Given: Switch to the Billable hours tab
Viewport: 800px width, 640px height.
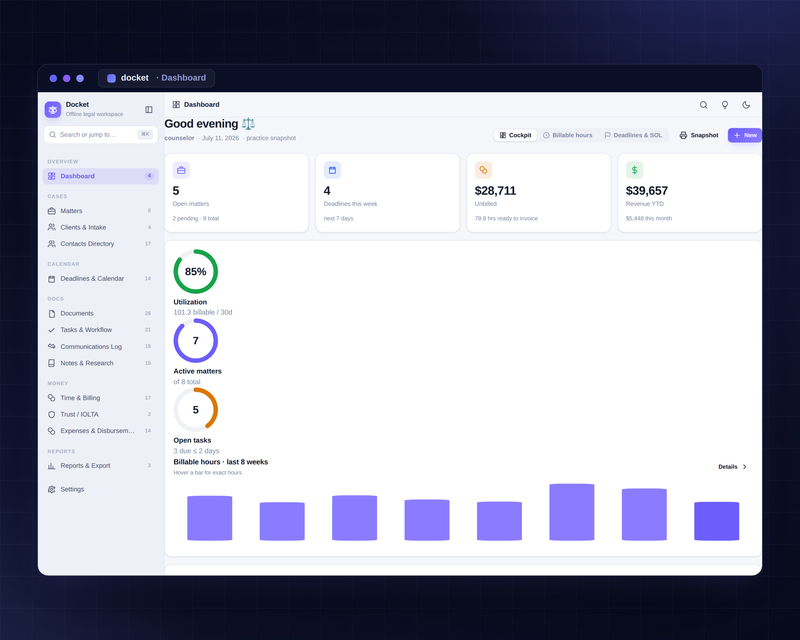Looking at the screenshot, I should coord(567,135).
